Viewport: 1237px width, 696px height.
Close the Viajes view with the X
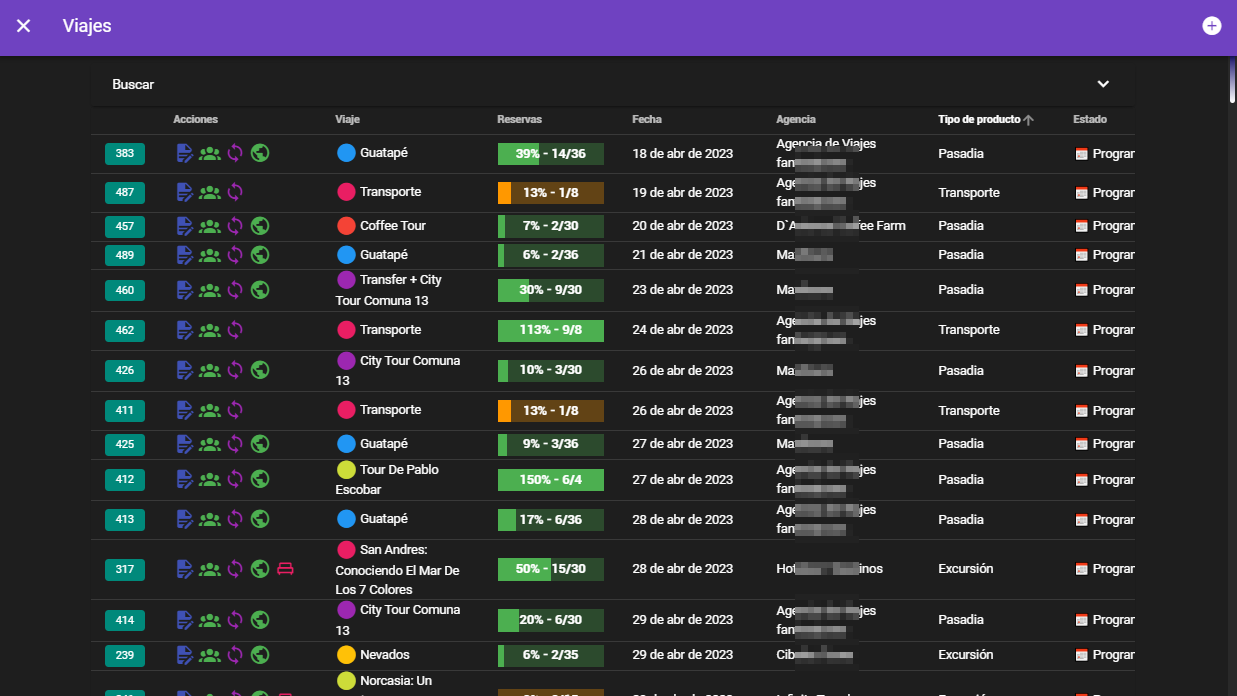click(24, 26)
